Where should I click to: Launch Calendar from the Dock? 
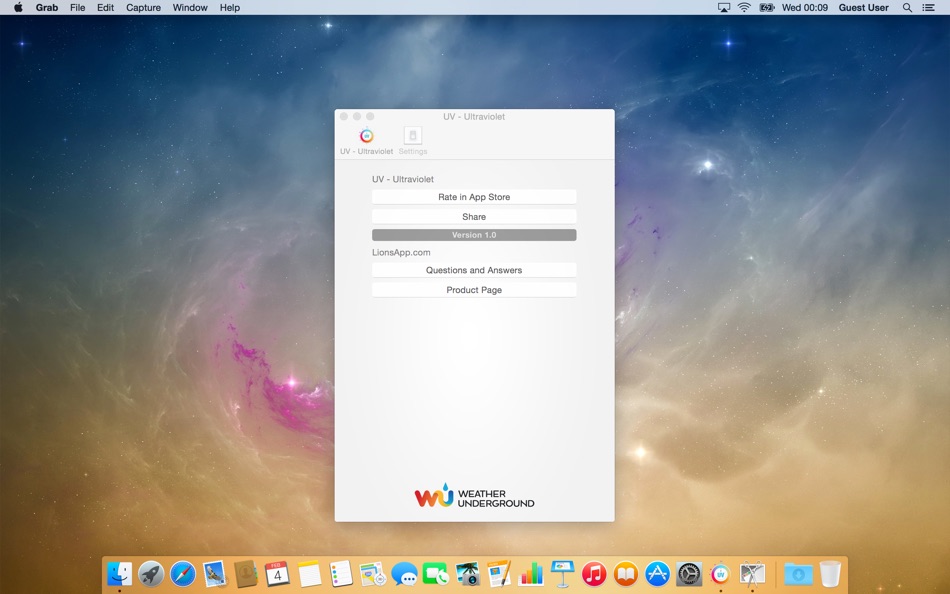(x=278, y=574)
